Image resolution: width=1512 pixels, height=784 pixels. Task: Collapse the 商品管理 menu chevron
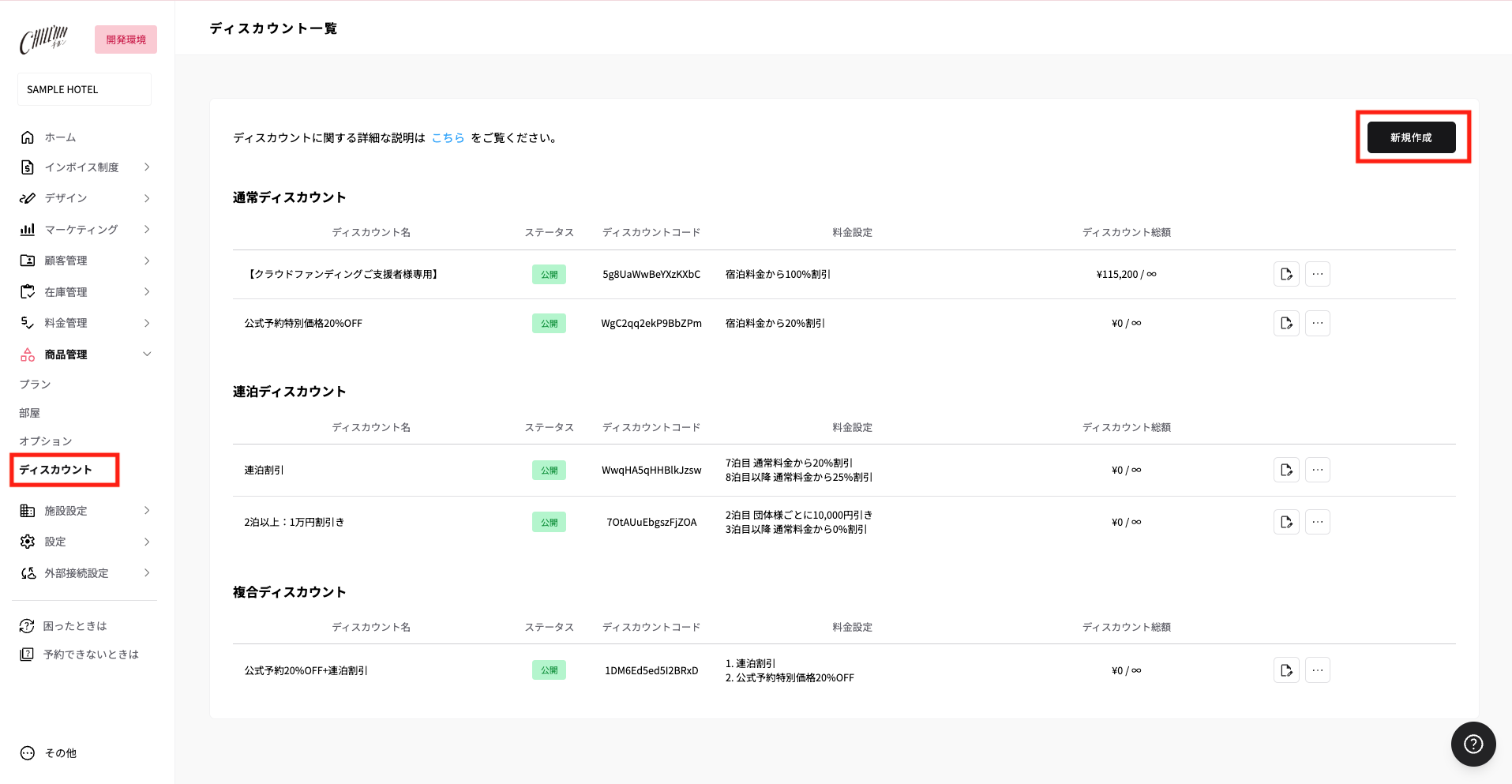click(x=147, y=354)
